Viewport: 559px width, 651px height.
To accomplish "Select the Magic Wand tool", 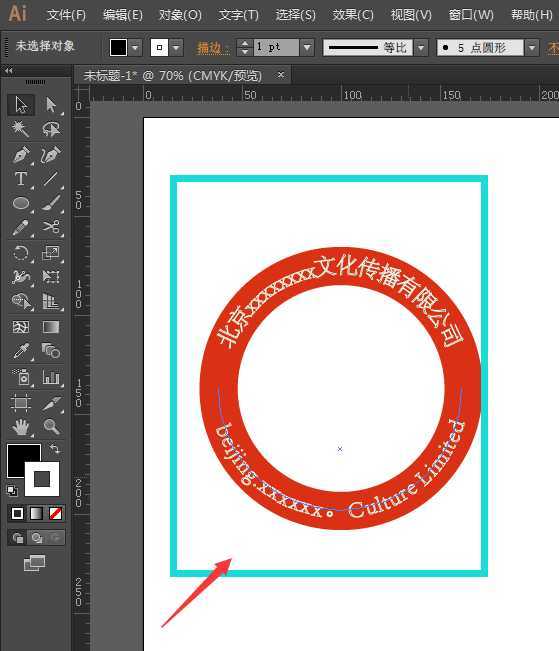I will (21, 129).
